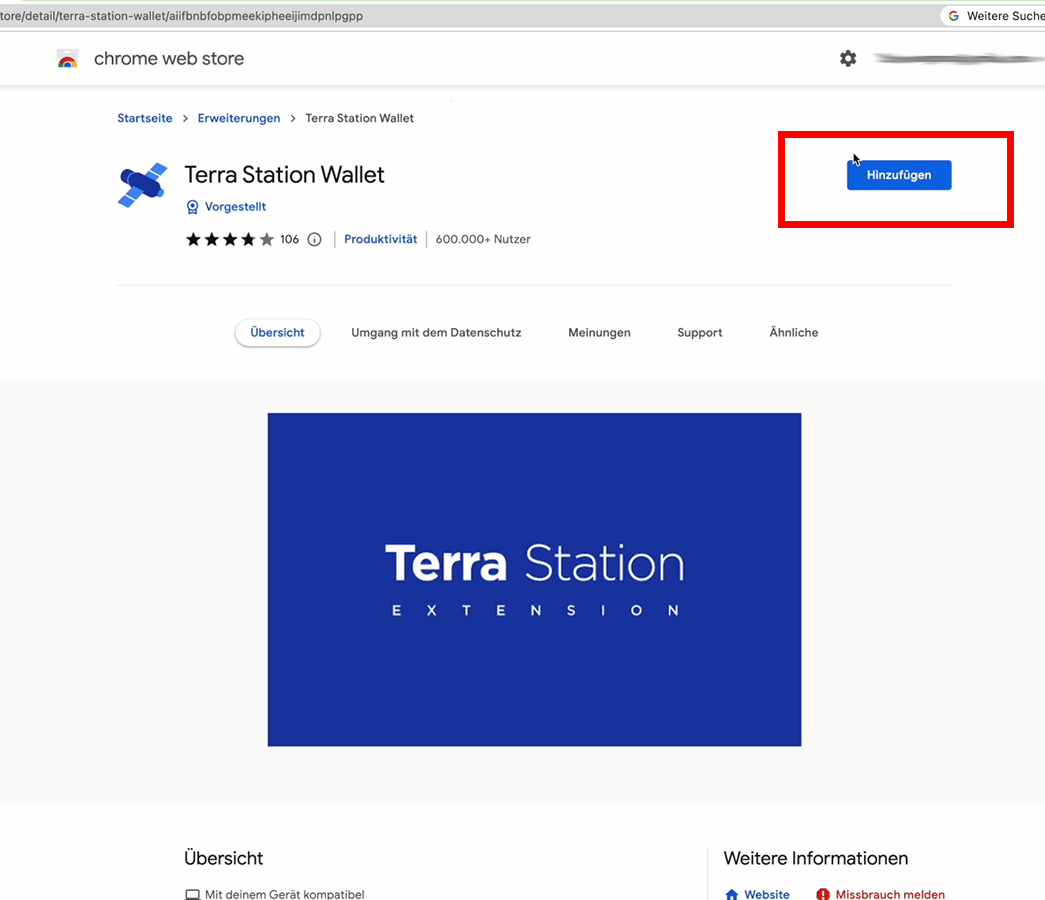Open Erweiterungen breadcrumb link
This screenshot has width=1045, height=900.
click(x=239, y=118)
